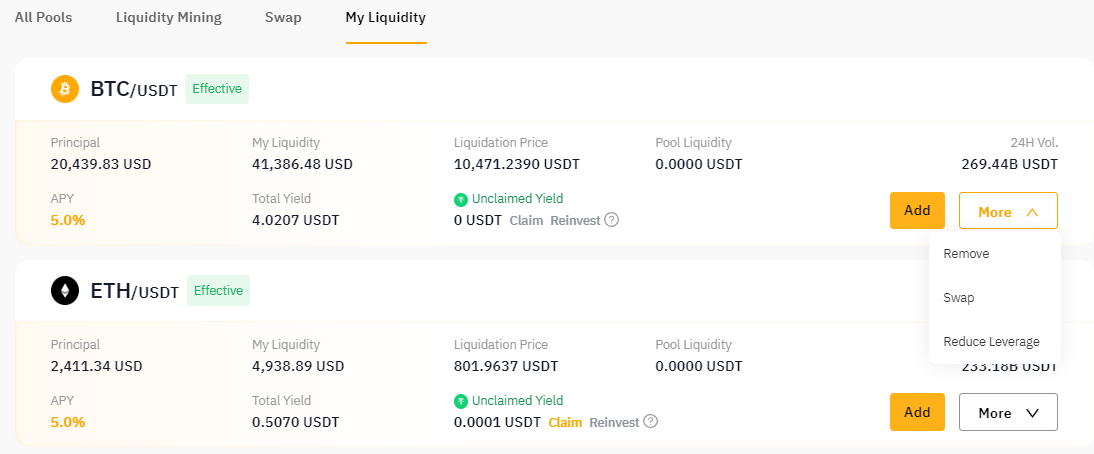Click the BTC/USDT Effective status badge

click(217, 89)
